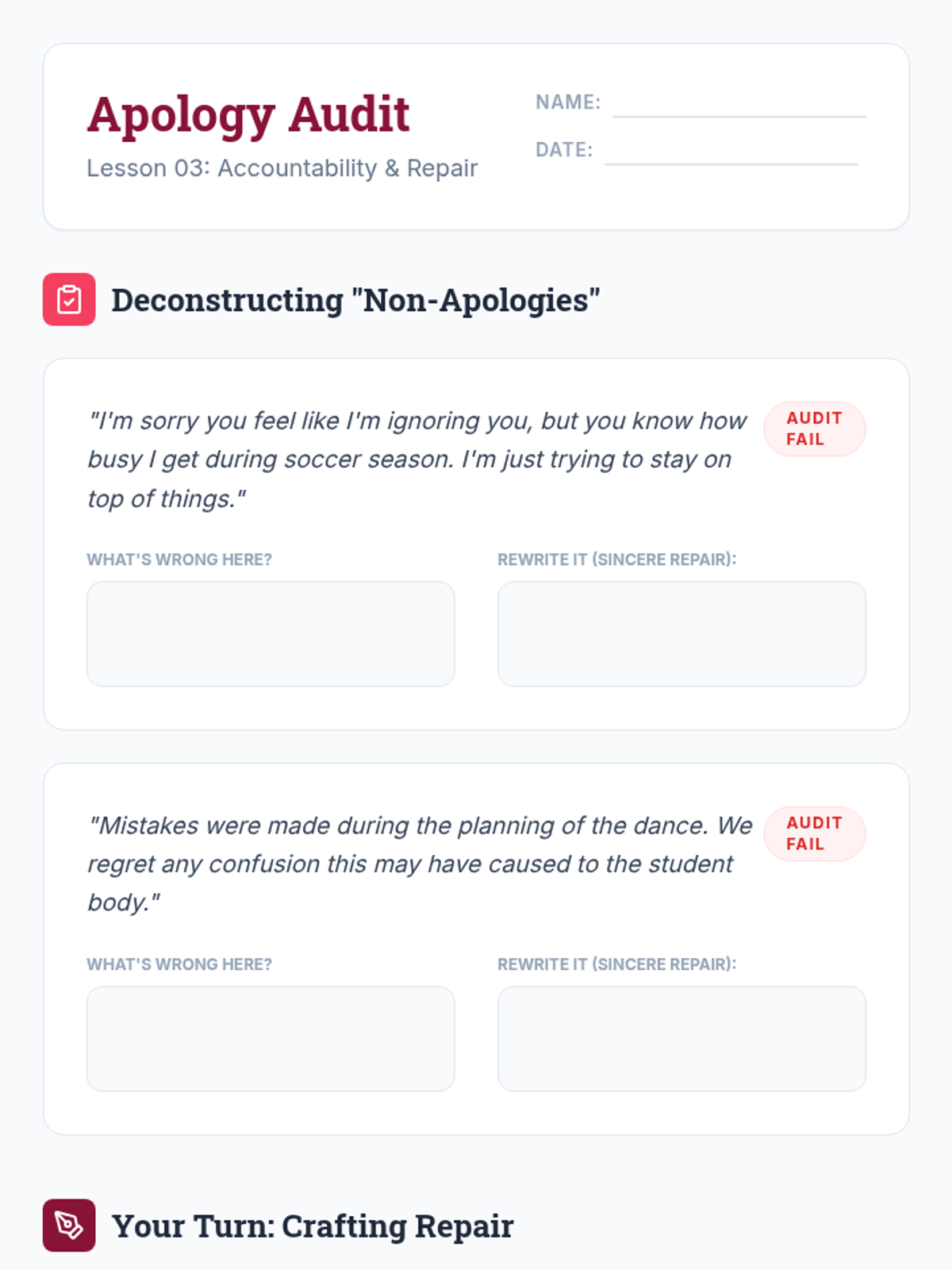This screenshot has width=952, height=1270.
Task: Click the Audit Fail badge on soccer quote
Action: click(814, 429)
